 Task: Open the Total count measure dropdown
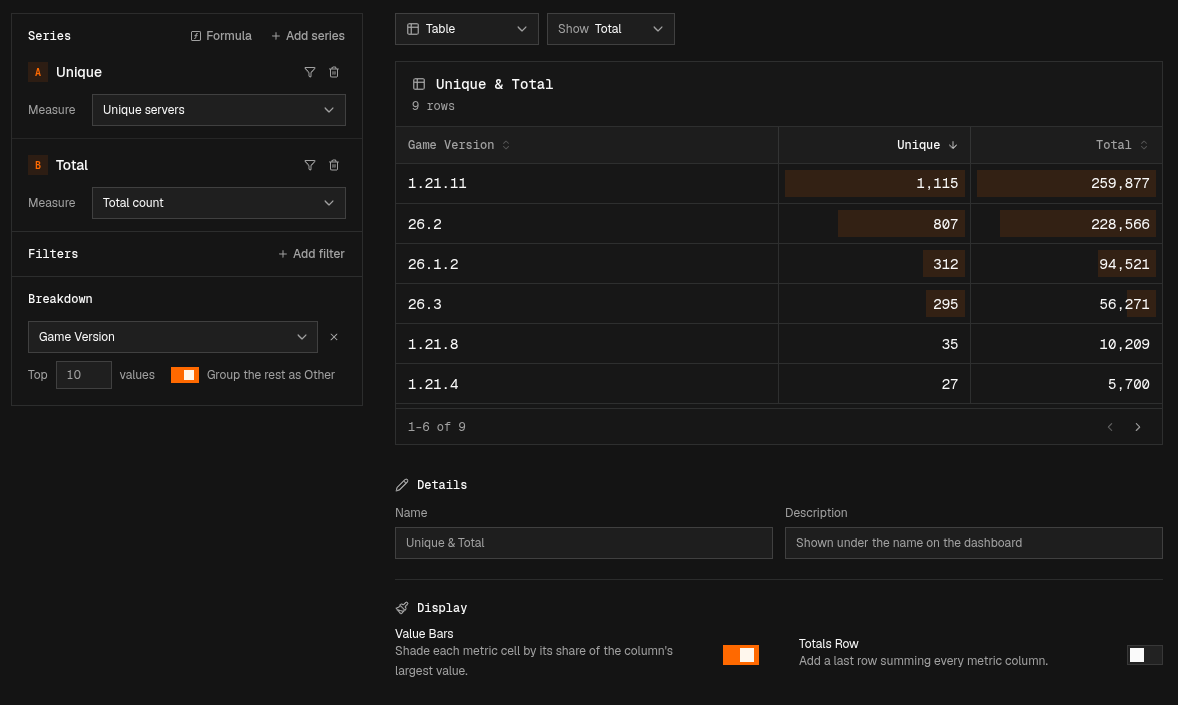pos(219,203)
